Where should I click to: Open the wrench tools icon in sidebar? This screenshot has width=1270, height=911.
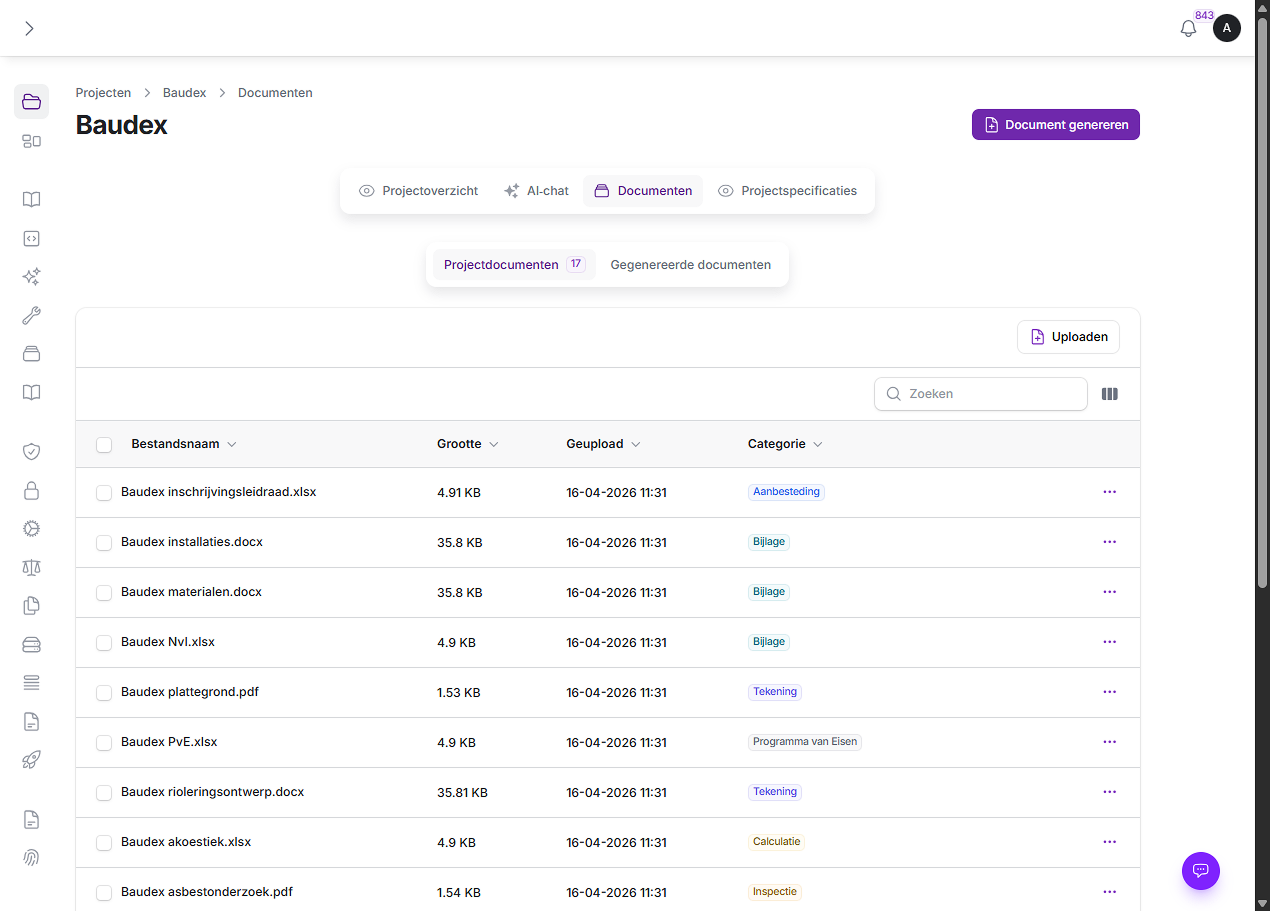tap(31, 316)
